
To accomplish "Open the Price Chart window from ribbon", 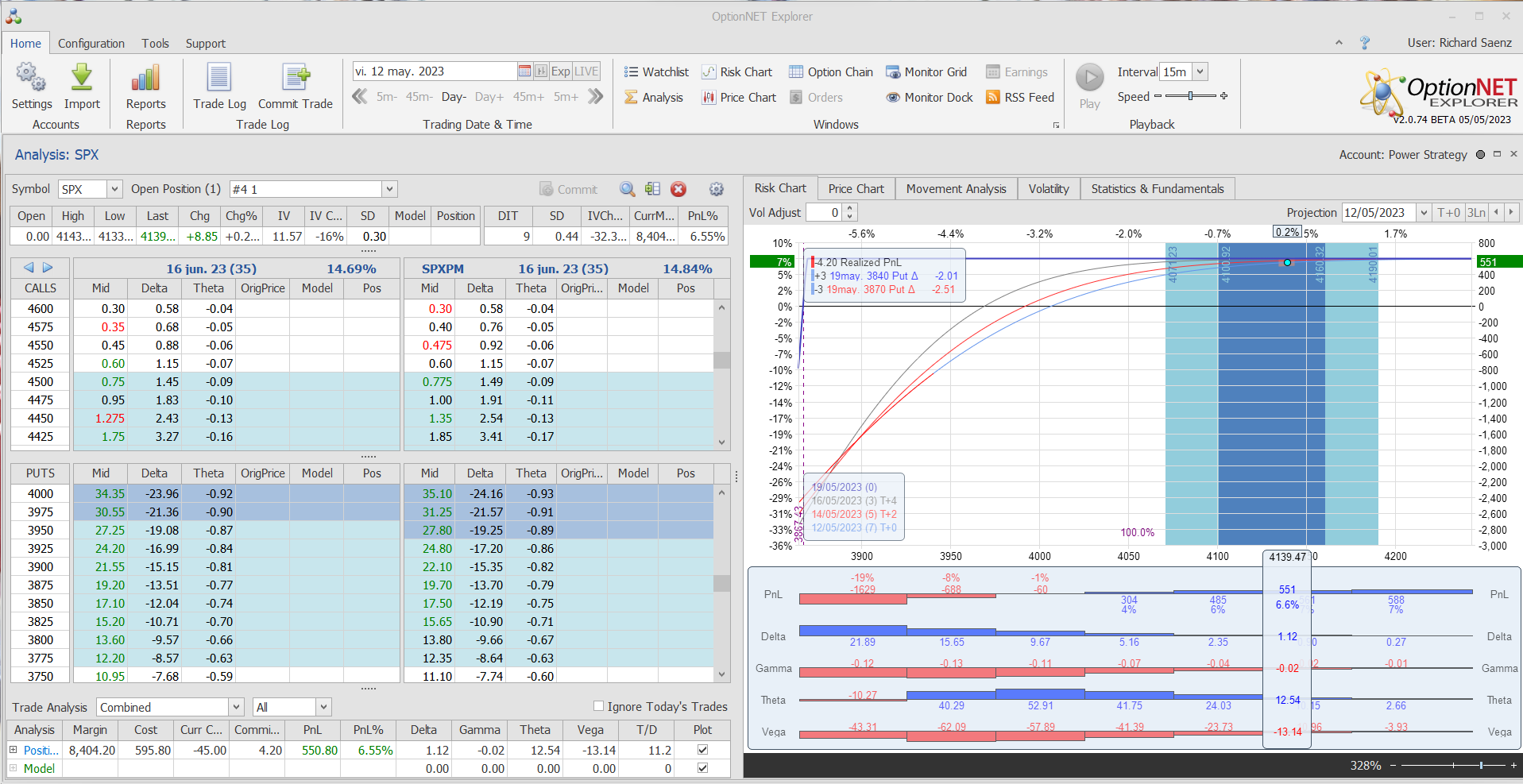I will (x=739, y=98).
